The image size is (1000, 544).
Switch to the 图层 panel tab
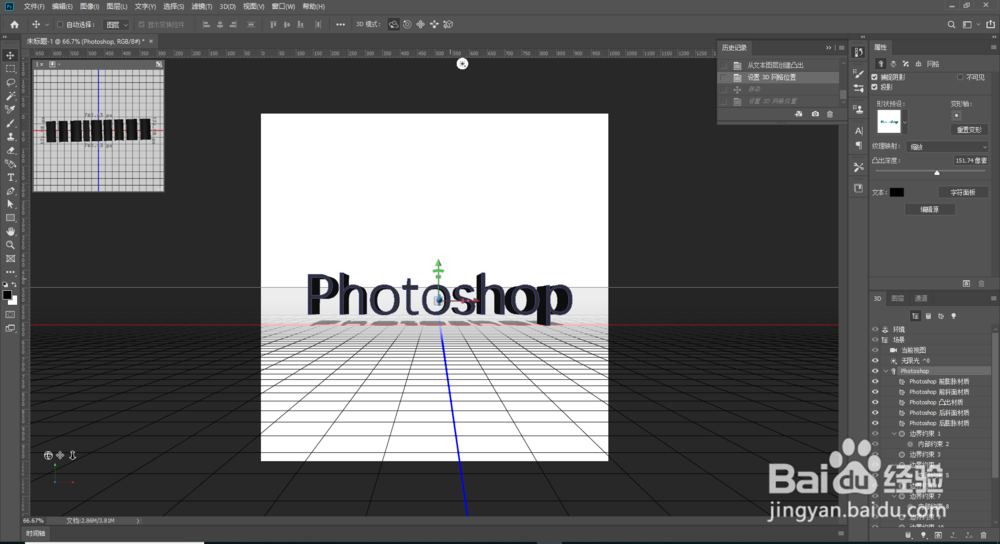pyautogui.click(x=897, y=298)
